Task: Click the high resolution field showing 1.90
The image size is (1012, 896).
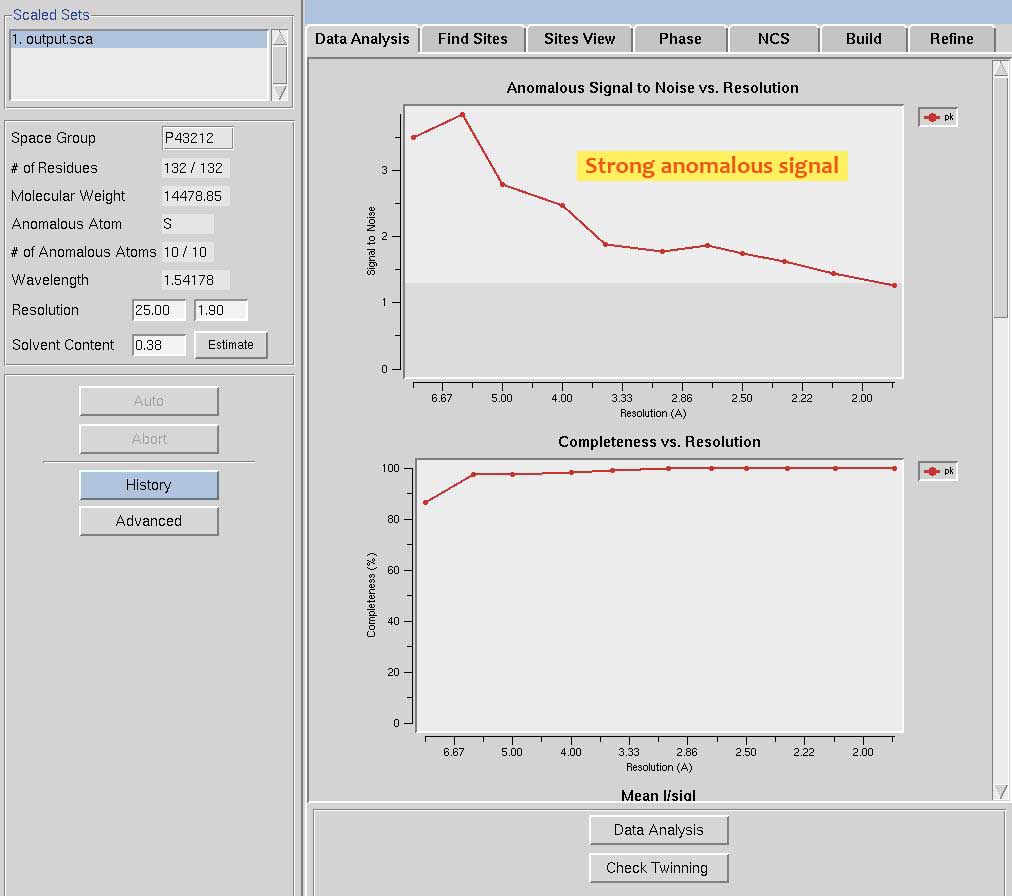Action: point(221,310)
